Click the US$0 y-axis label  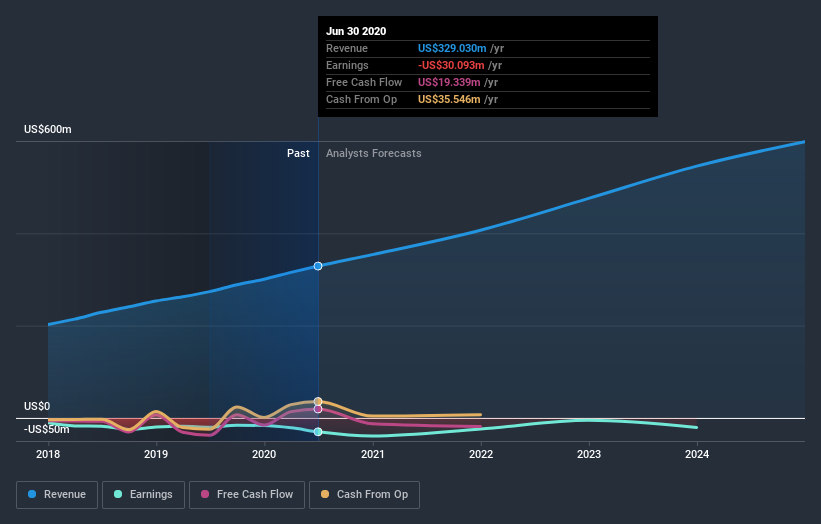[x=37, y=406]
